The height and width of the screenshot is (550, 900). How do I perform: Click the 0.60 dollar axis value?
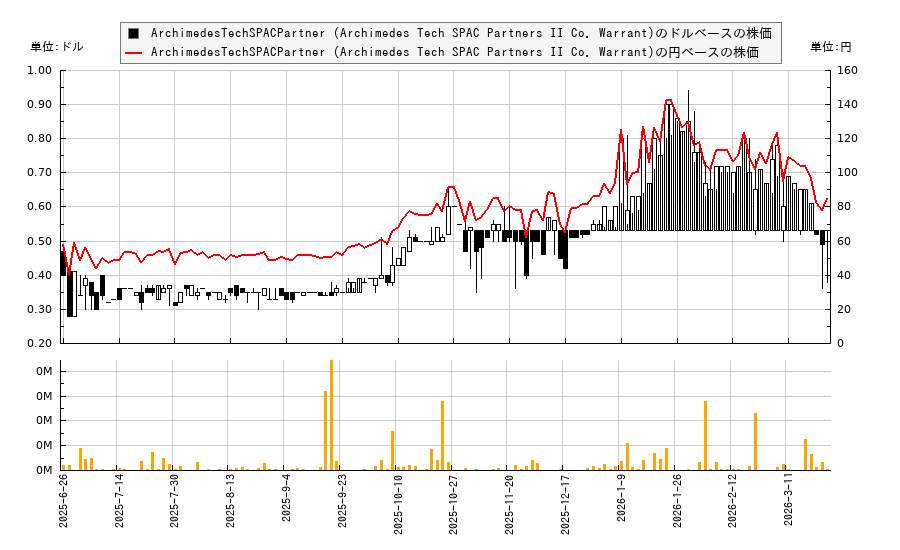(40, 207)
